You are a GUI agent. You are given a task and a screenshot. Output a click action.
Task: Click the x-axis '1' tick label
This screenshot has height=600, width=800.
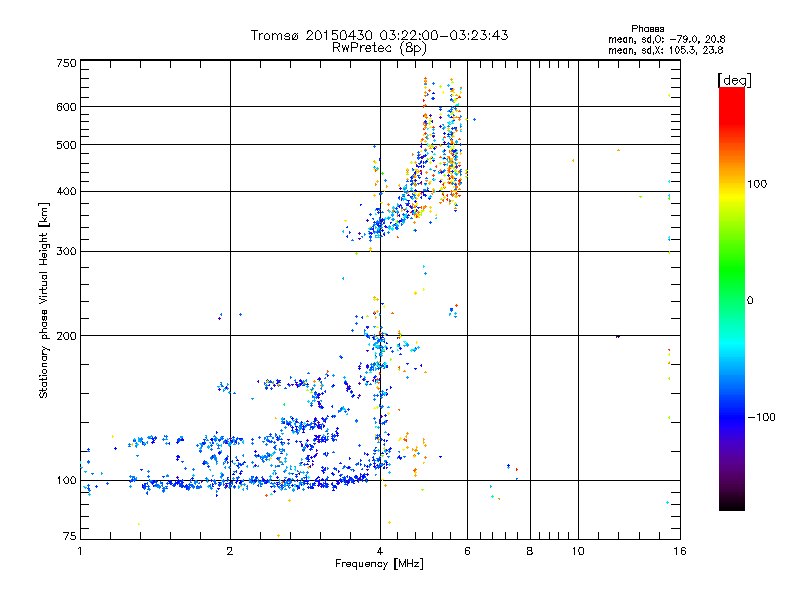click(x=80, y=551)
